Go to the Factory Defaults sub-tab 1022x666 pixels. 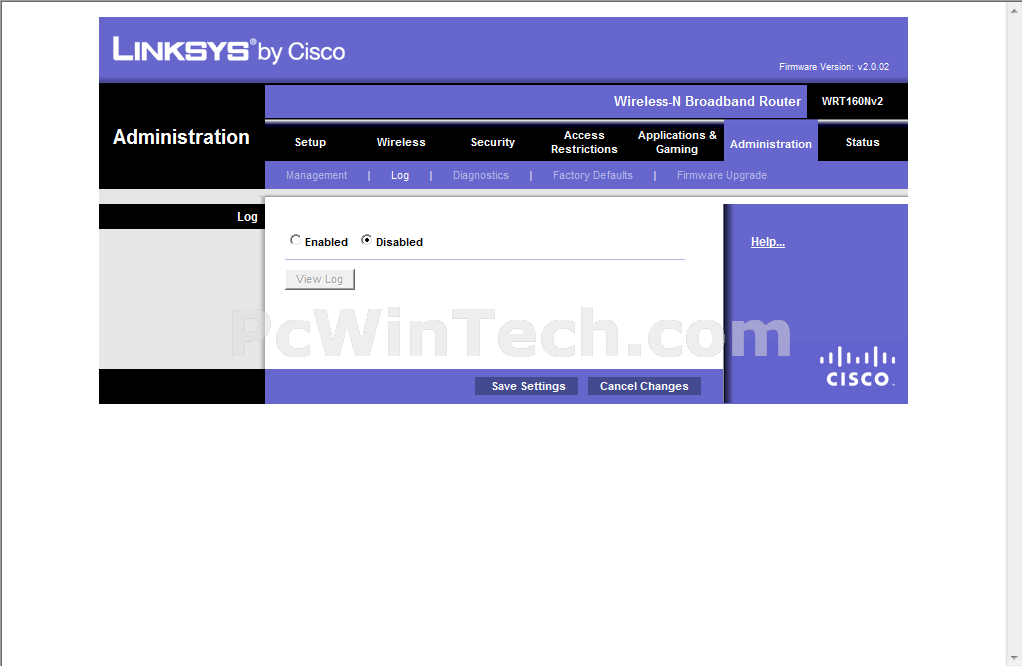(592, 175)
